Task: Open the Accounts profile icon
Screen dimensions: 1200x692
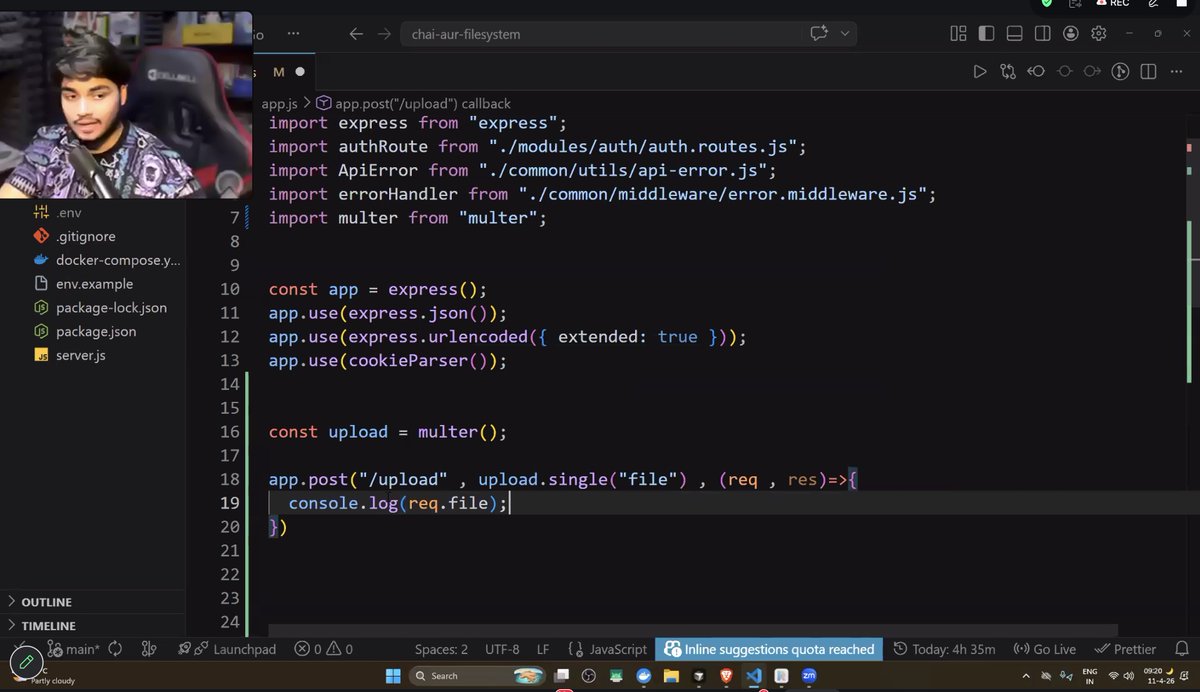Action: click(x=1070, y=33)
